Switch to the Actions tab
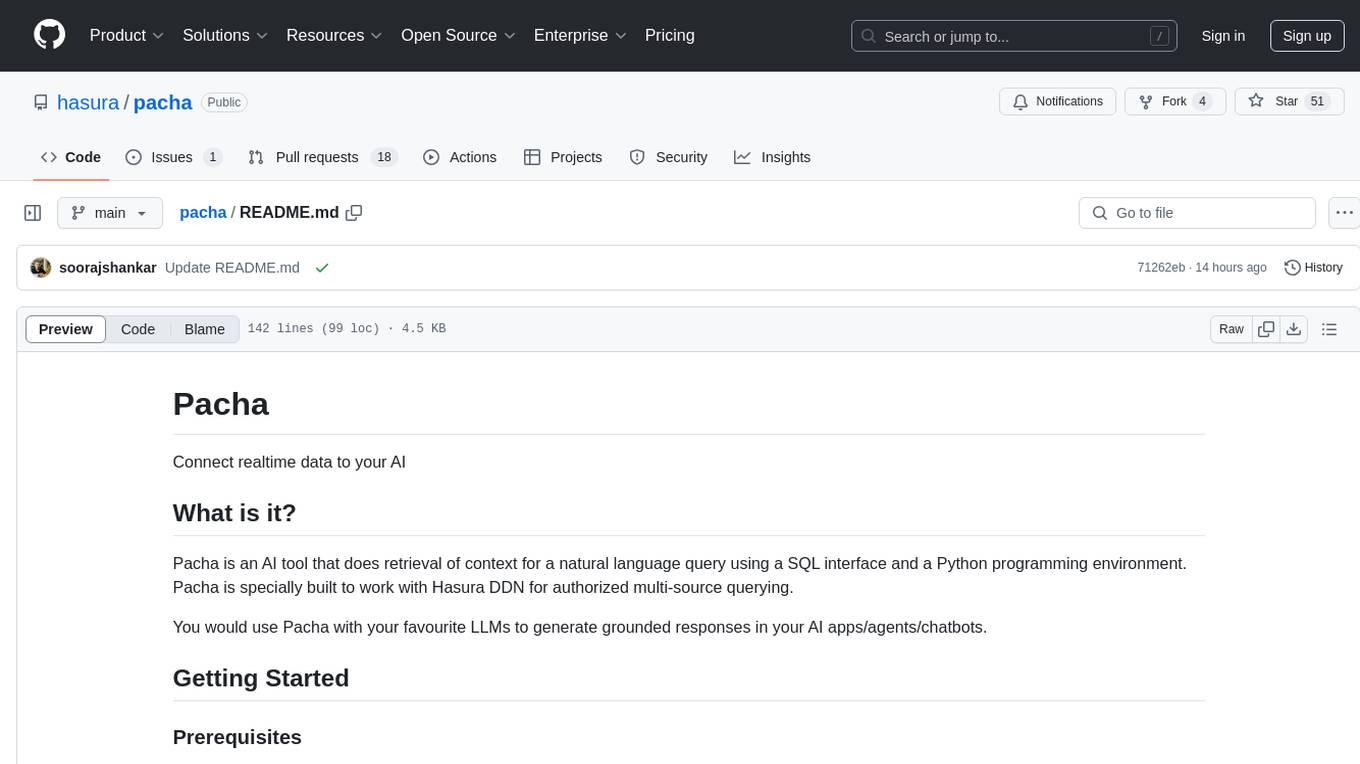Image resolution: width=1360 pixels, height=764 pixels. pyautogui.click(x=460, y=157)
